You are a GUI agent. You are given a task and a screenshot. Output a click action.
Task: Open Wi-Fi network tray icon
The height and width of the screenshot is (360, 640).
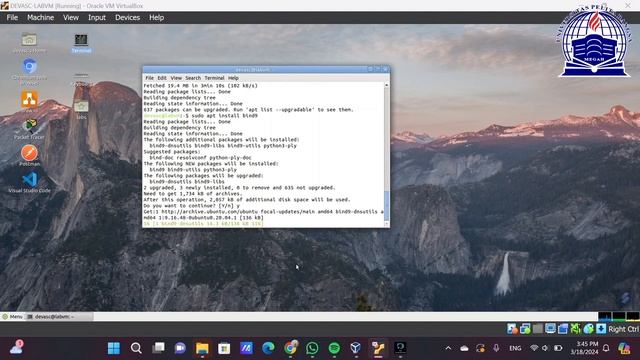click(534, 348)
